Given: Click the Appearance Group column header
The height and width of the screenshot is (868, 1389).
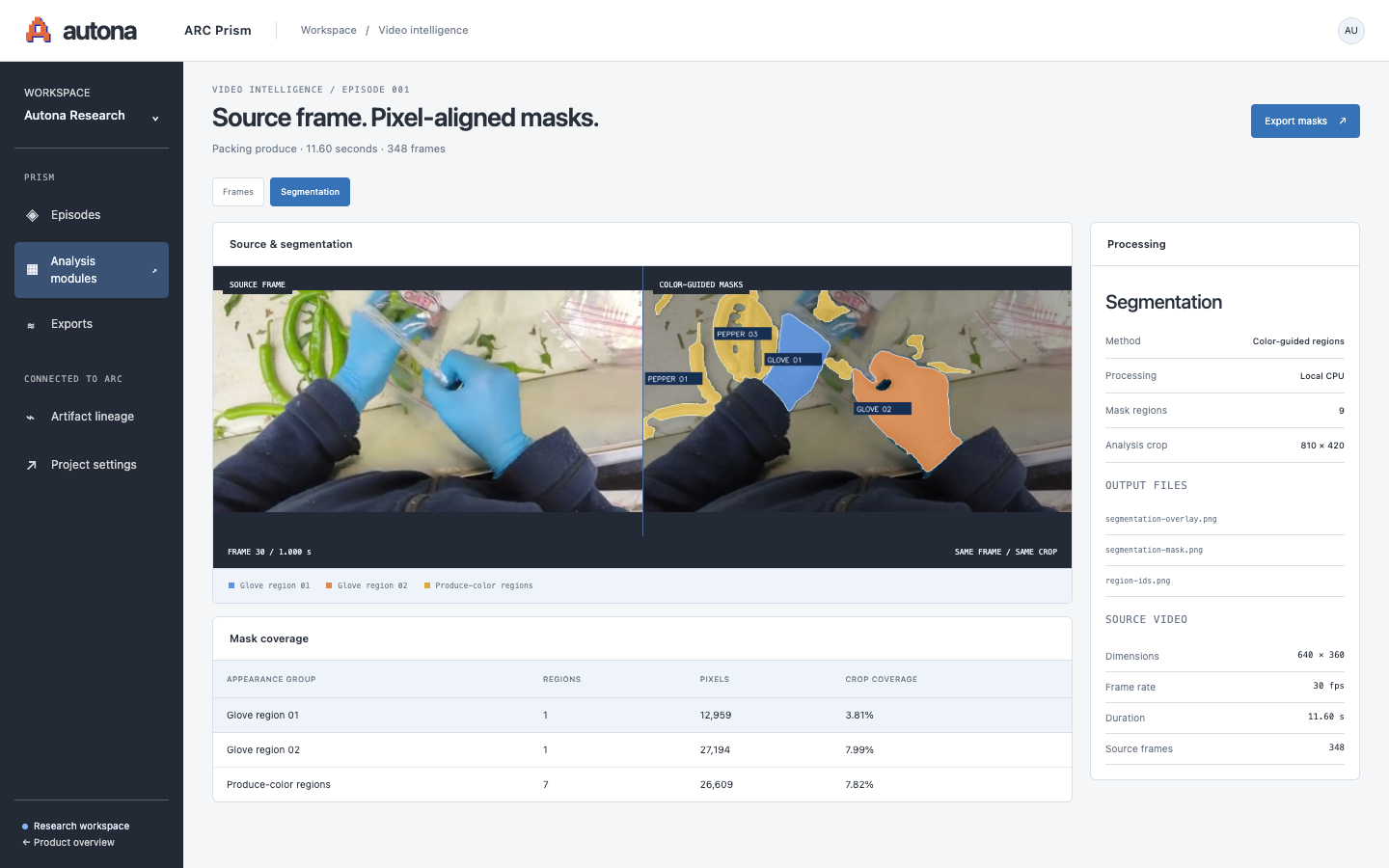Looking at the screenshot, I should pyautogui.click(x=271, y=679).
